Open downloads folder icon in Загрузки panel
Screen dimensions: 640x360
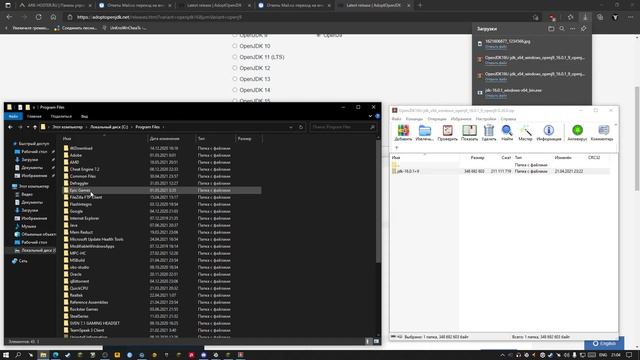[551, 29]
